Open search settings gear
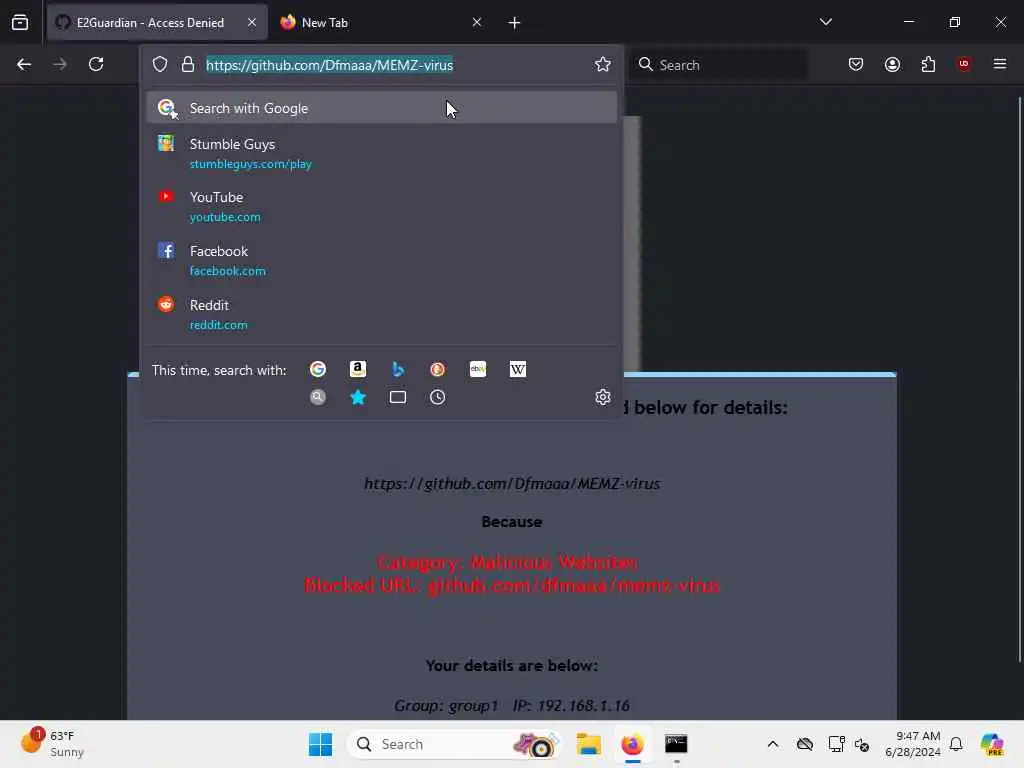The height and width of the screenshot is (768, 1024). coord(603,397)
